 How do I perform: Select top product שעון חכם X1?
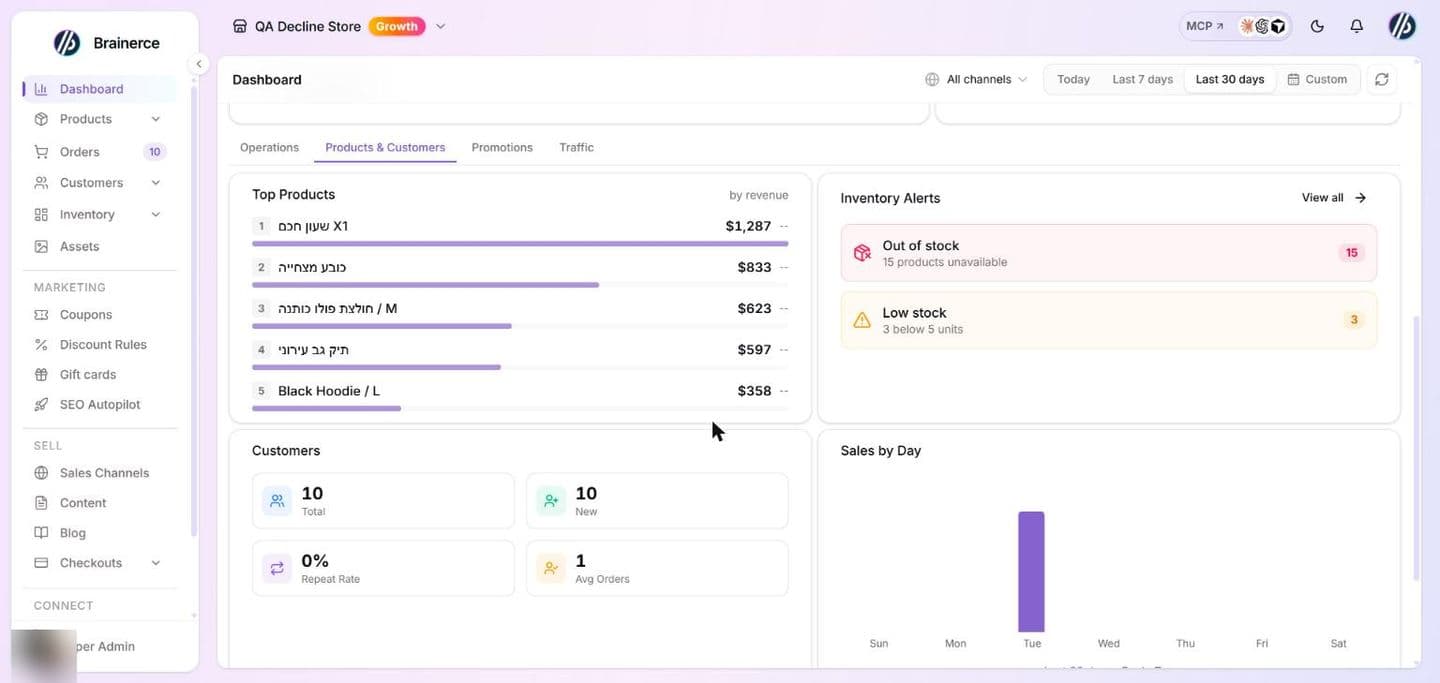point(520,230)
